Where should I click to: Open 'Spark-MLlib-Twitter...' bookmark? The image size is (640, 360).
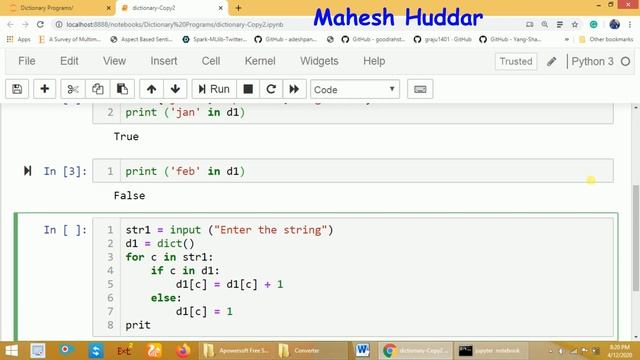point(215,39)
